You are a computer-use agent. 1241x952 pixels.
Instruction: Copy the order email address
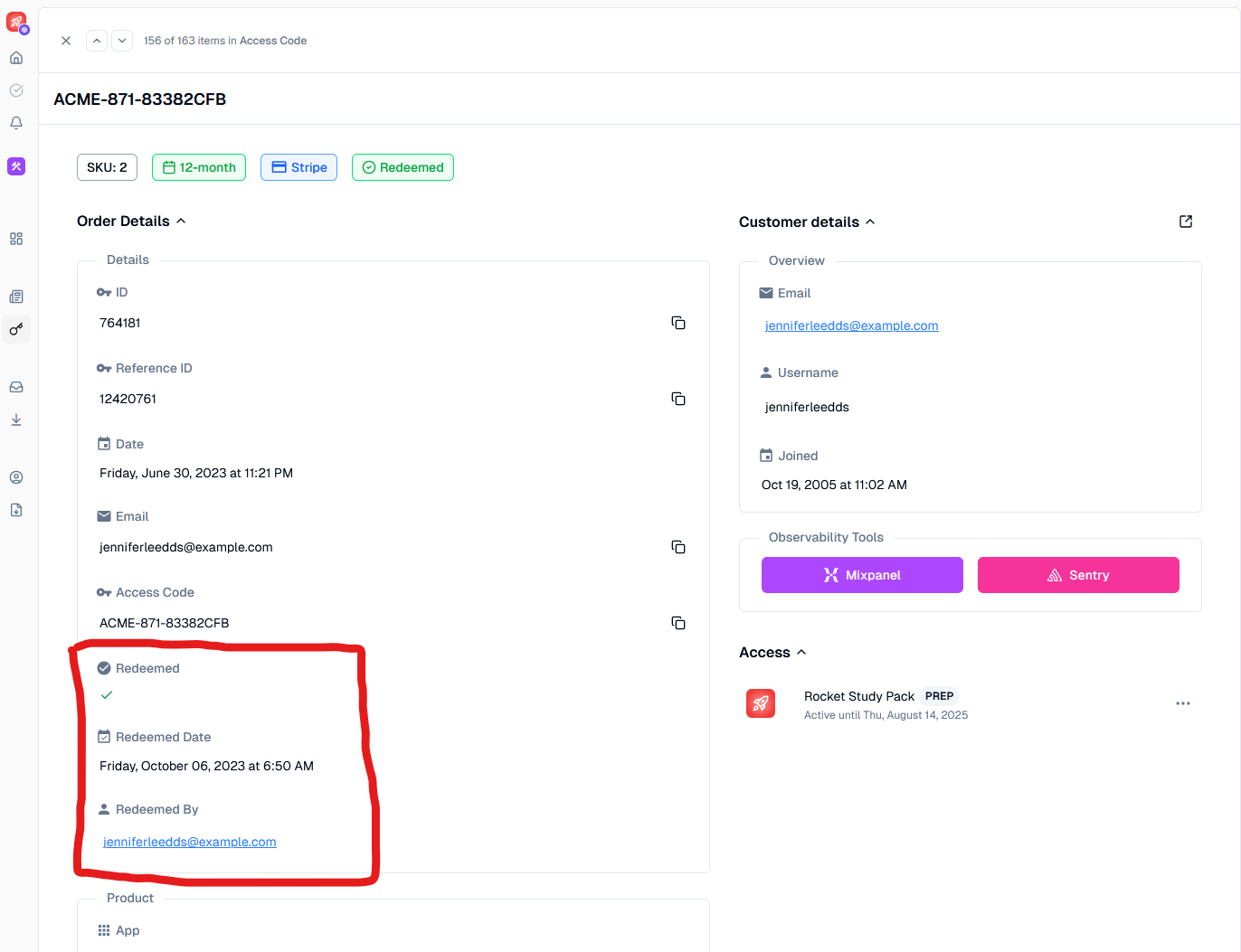pyautogui.click(x=677, y=547)
